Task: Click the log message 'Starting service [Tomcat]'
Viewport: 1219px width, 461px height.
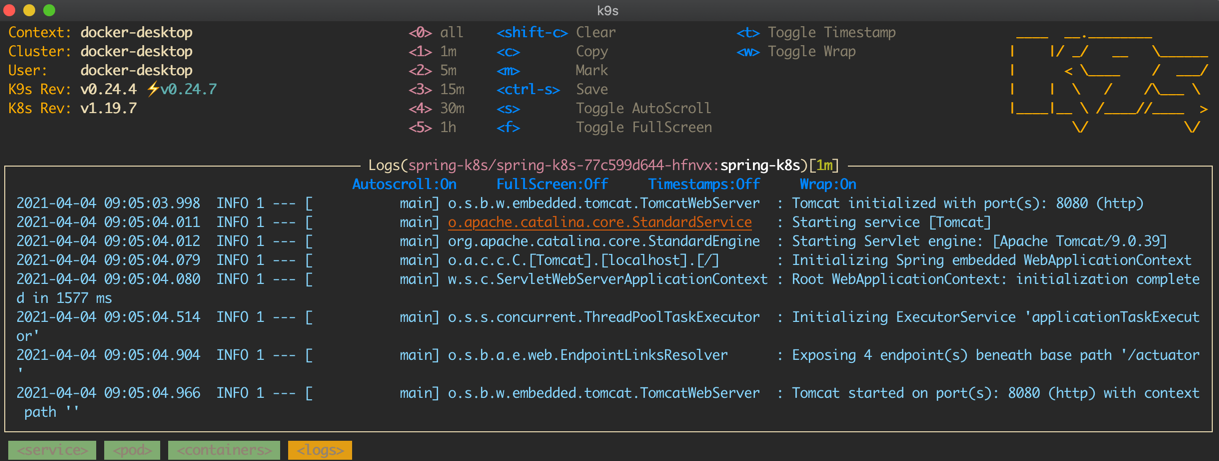Action: coord(892,223)
